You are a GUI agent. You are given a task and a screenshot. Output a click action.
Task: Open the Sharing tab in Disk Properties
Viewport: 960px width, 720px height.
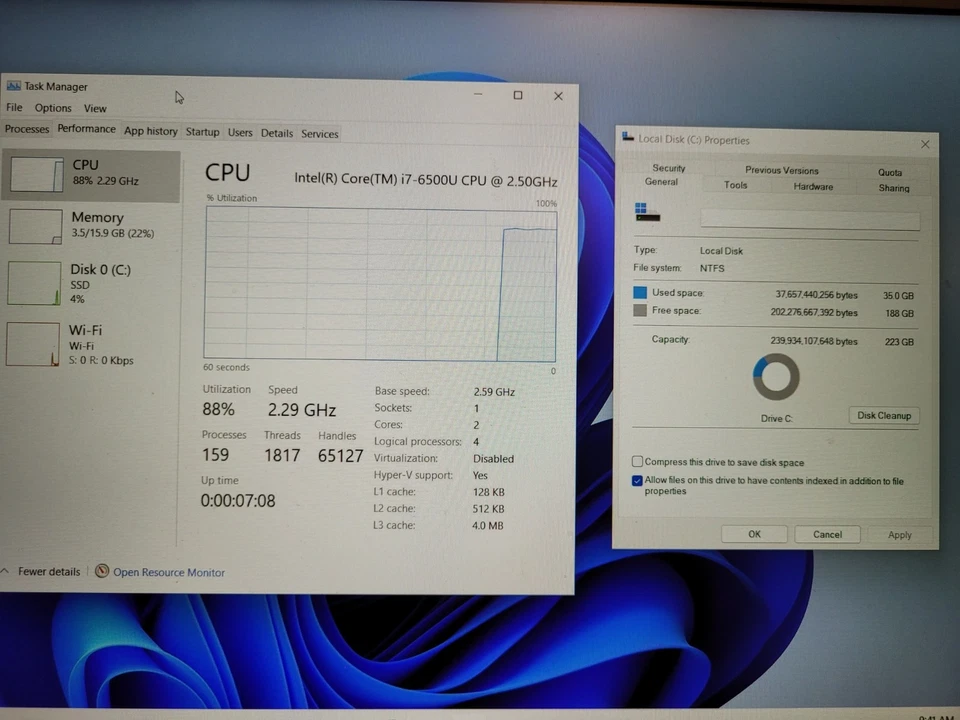click(893, 188)
